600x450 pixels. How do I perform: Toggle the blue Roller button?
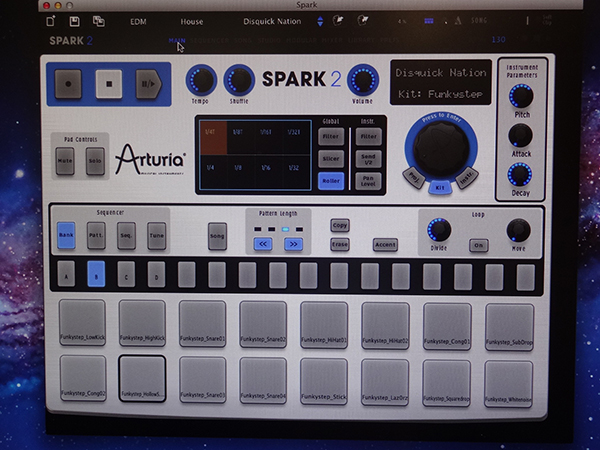(x=331, y=181)
